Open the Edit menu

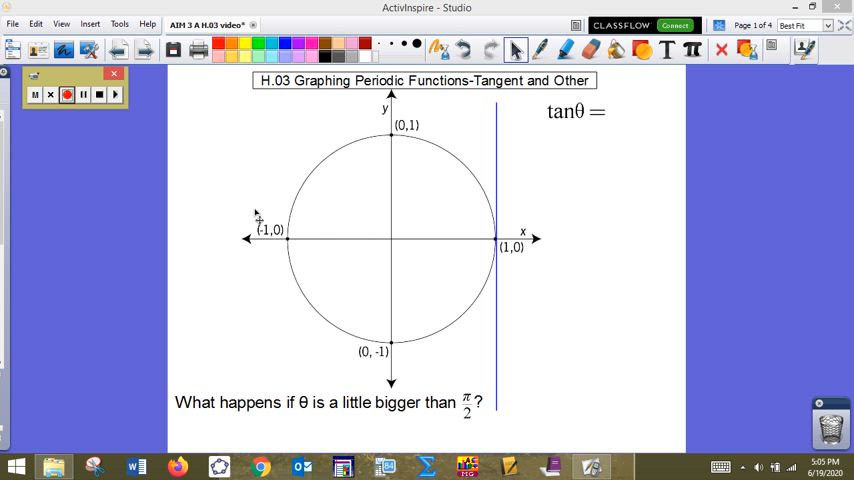[36, 24]
